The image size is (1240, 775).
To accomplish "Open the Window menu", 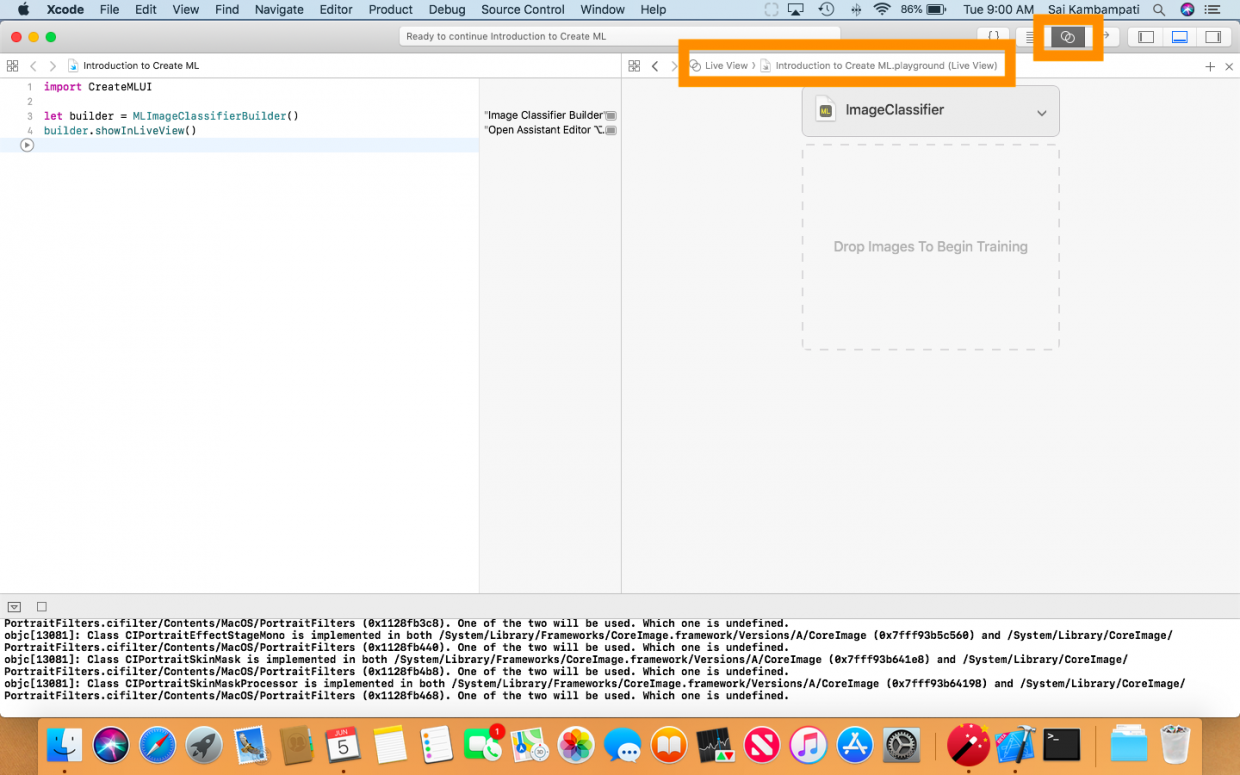I will pyautogui.click(x=602, y=10).
